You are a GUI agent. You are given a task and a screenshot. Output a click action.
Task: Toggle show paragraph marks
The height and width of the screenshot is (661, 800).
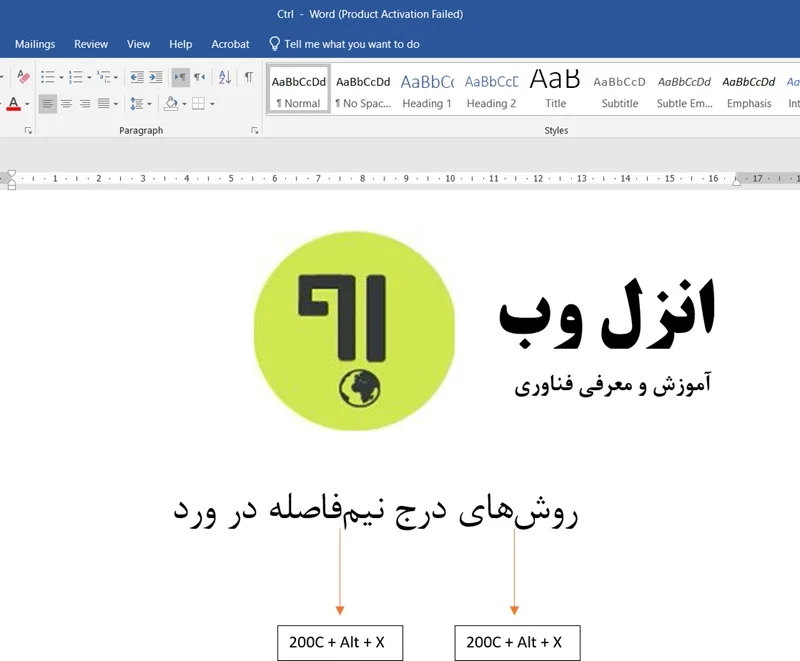248,77
